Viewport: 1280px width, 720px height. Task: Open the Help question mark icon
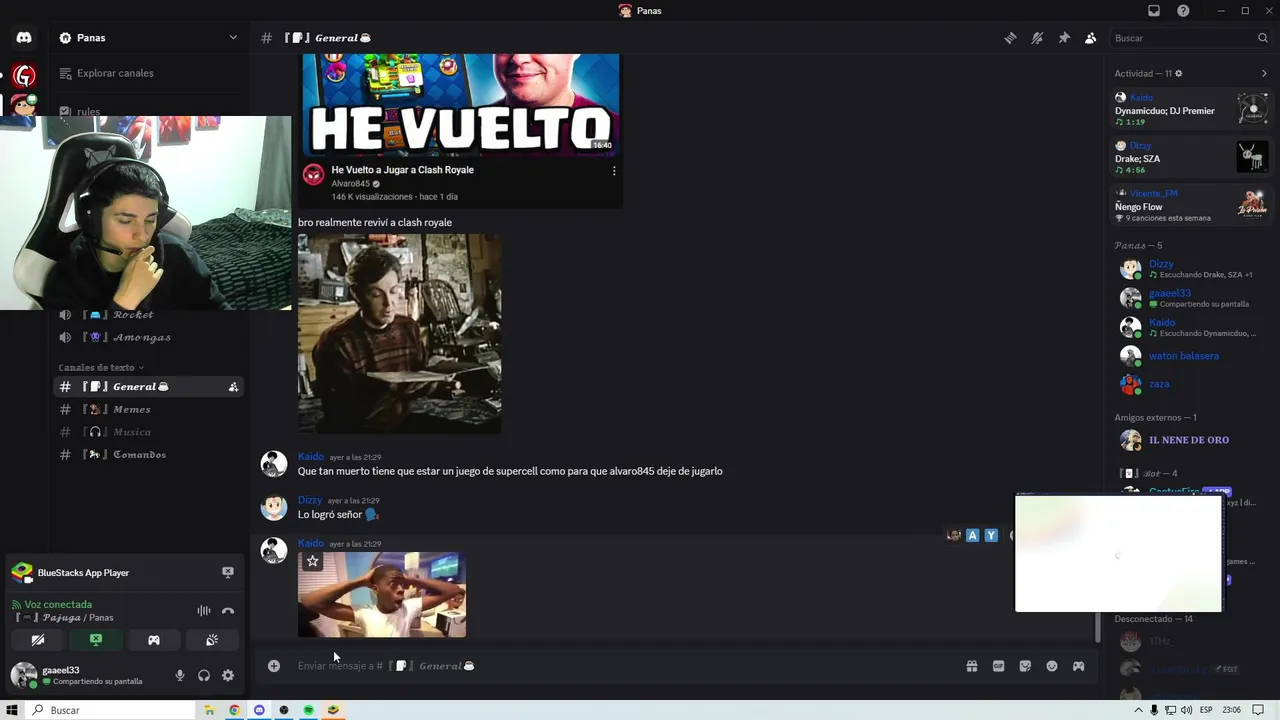pos(1183,11)
